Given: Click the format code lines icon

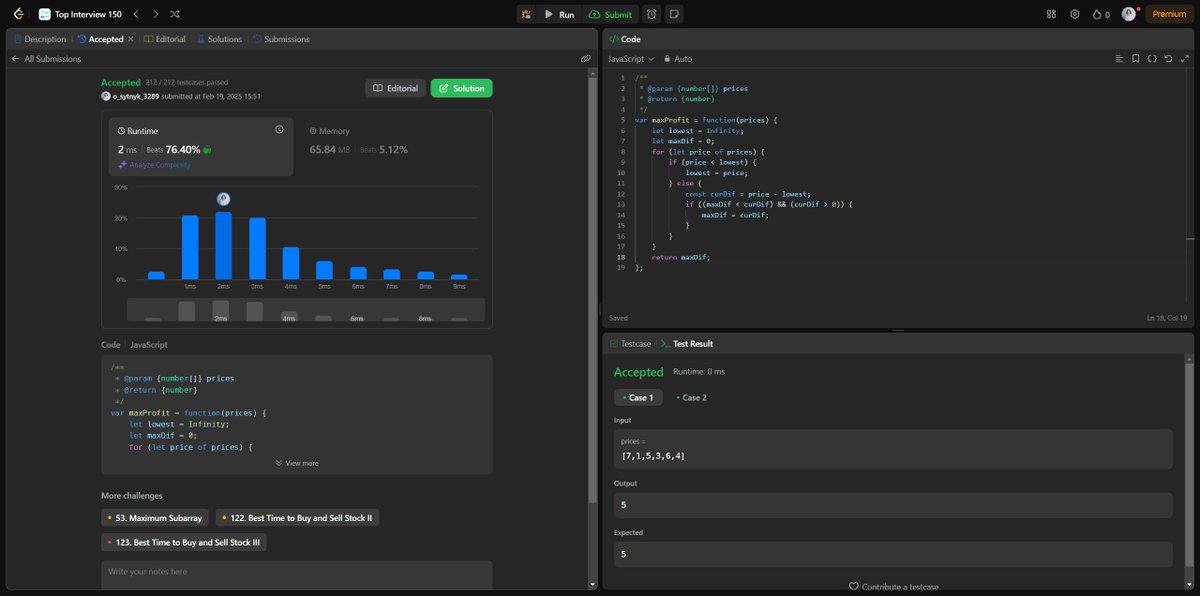Looking at the screenshot, I should [1120, 59].
